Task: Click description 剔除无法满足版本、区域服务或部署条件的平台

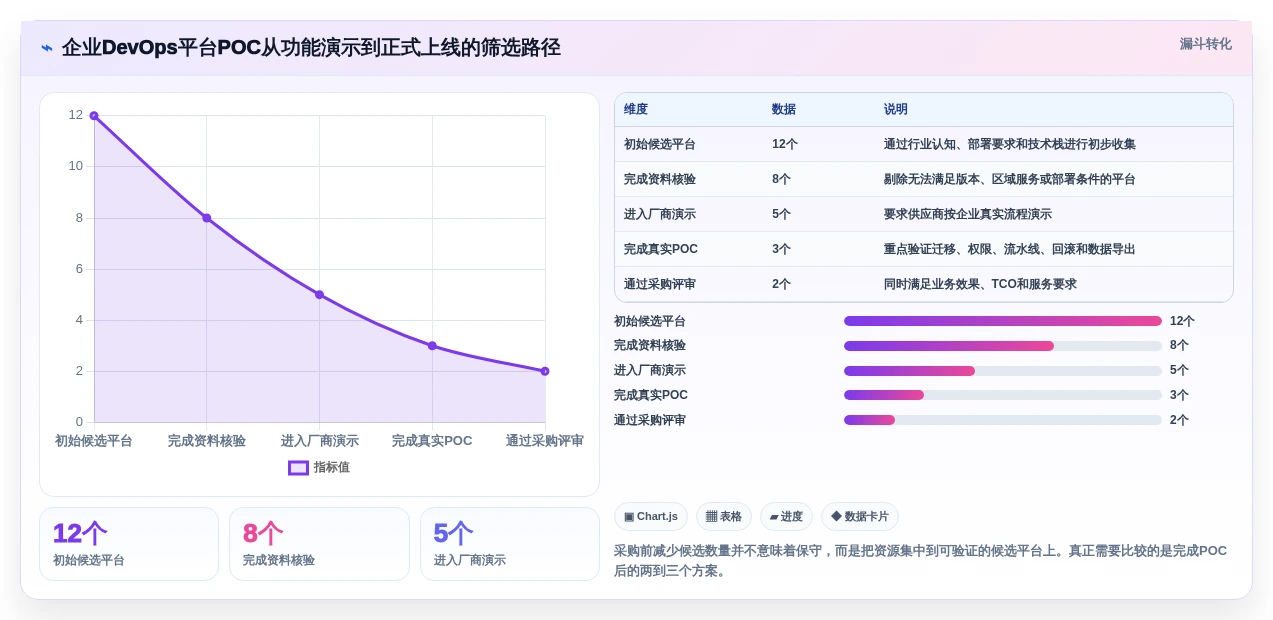Action: (1010, 179)
